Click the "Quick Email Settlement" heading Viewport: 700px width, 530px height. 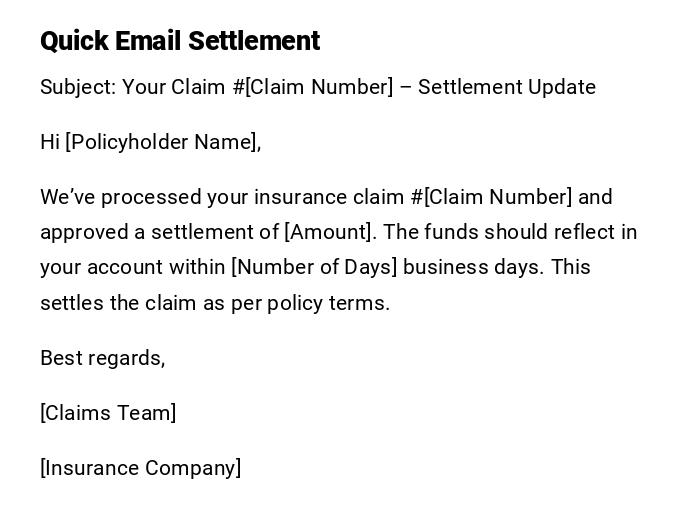(180, 41)
